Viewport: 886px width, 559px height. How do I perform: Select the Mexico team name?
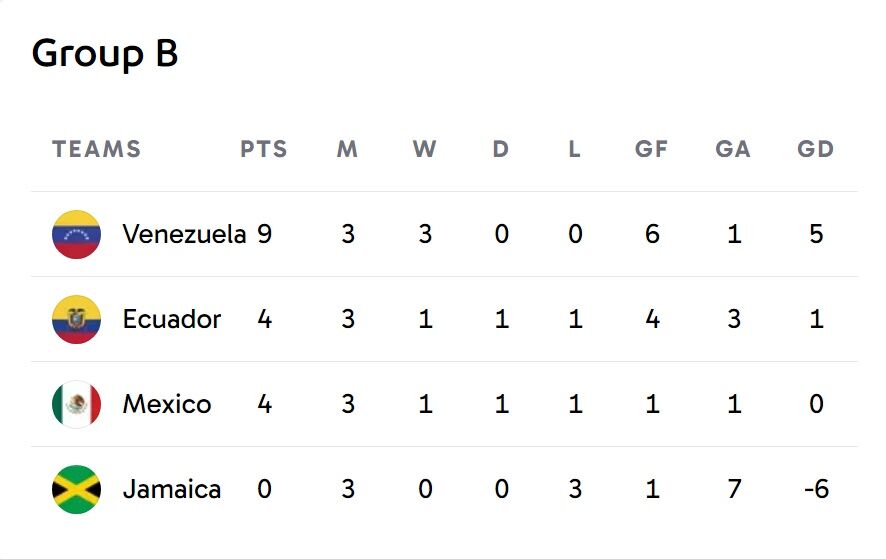(167, 404)
